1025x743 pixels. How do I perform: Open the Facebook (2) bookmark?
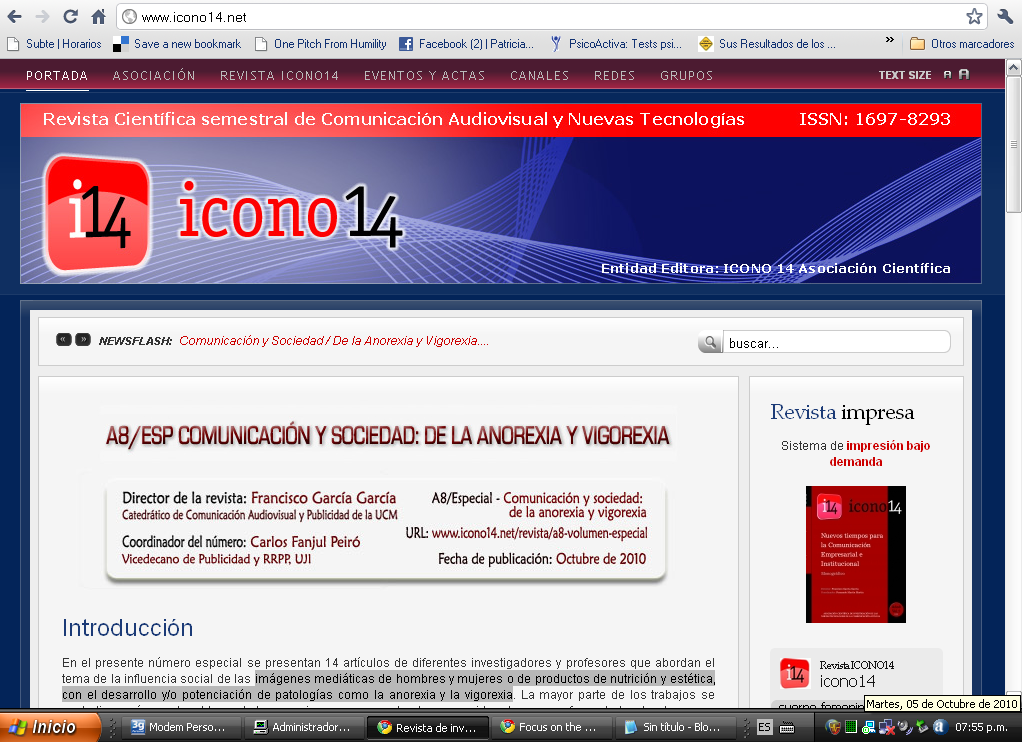(x=466, y=44)
